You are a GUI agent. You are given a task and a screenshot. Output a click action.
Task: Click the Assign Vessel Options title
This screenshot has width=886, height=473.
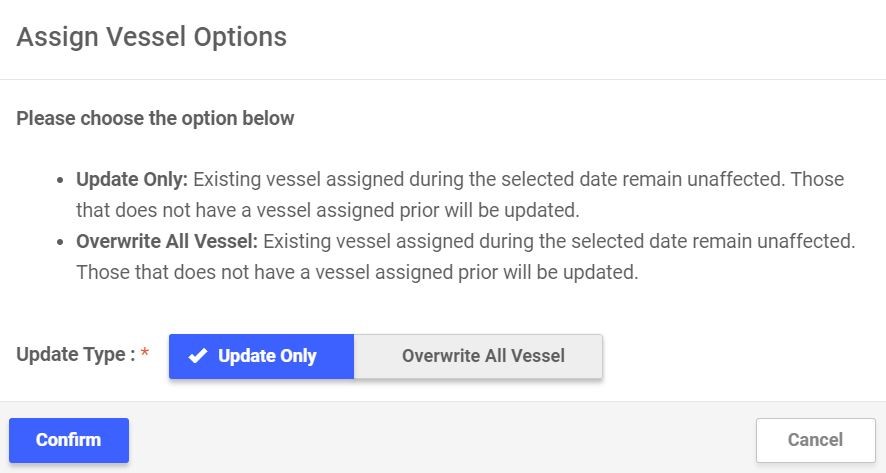[x=152, y=37]
